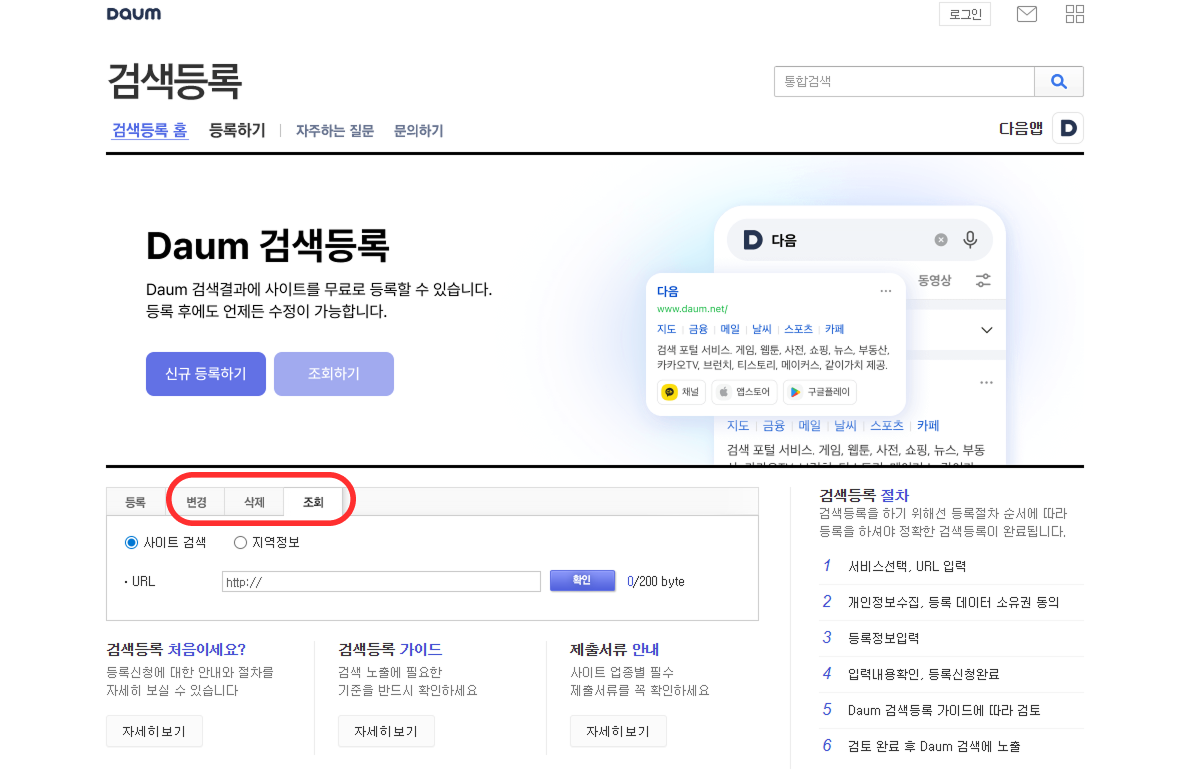Open the three-dot menu on the 다음 card
This screenshot has height=772, width=1200.
(886, 291)
